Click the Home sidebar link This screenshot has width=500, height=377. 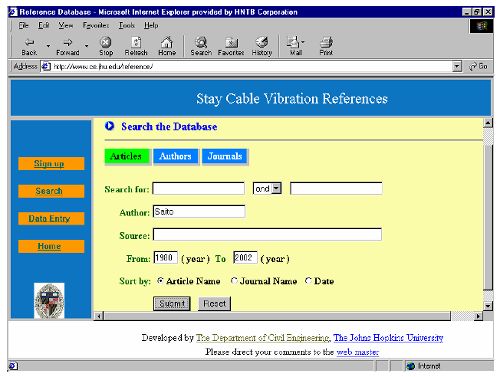pos(51,246)
